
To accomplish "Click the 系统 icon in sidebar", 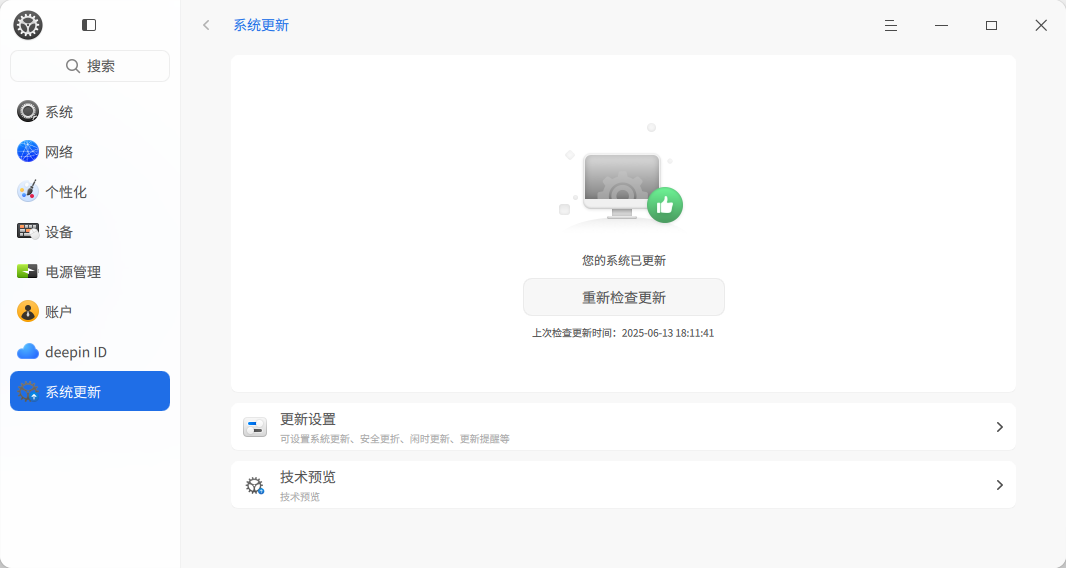I will click(28, 112).
